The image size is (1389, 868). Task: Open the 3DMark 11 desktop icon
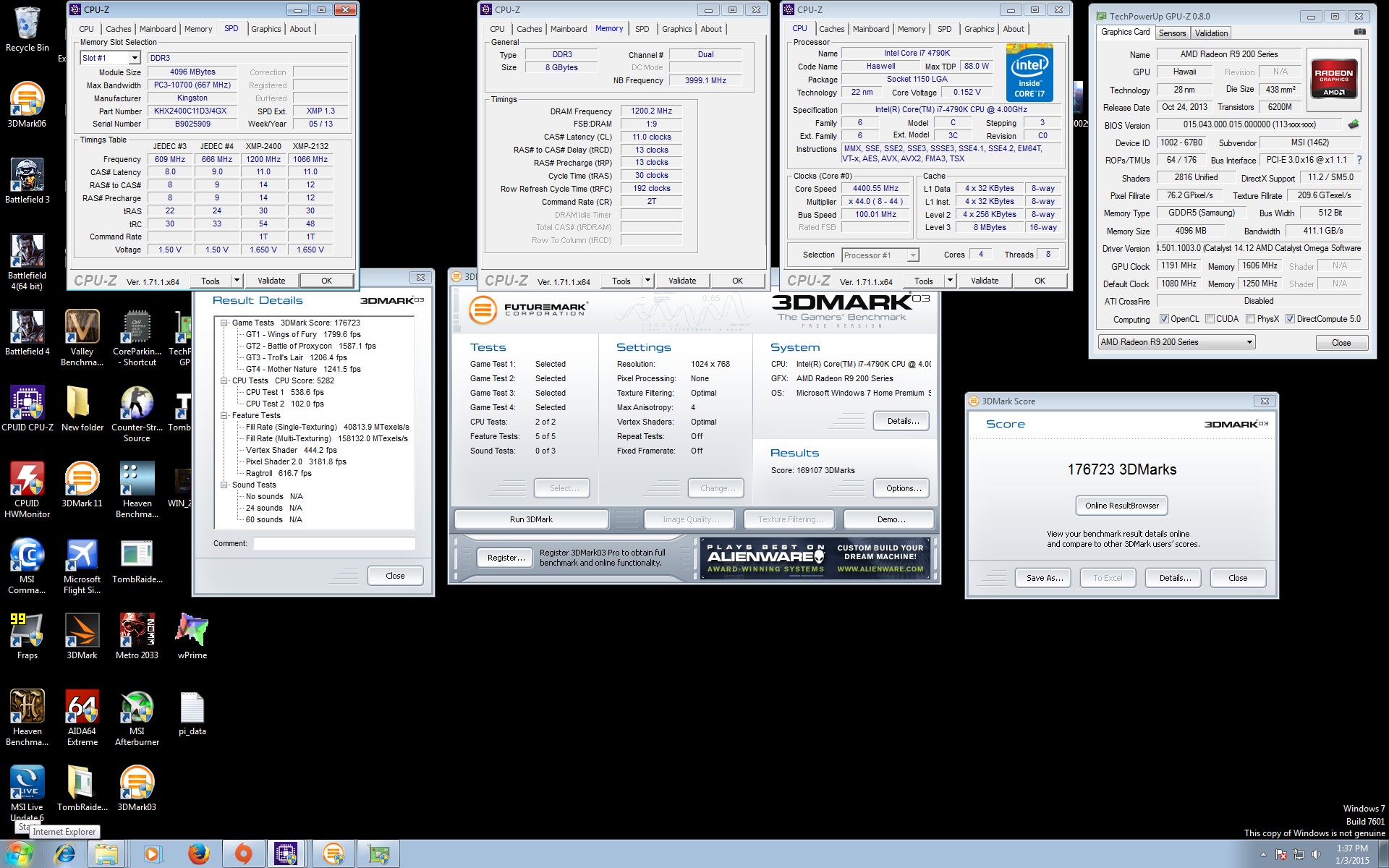click(82, 485)
